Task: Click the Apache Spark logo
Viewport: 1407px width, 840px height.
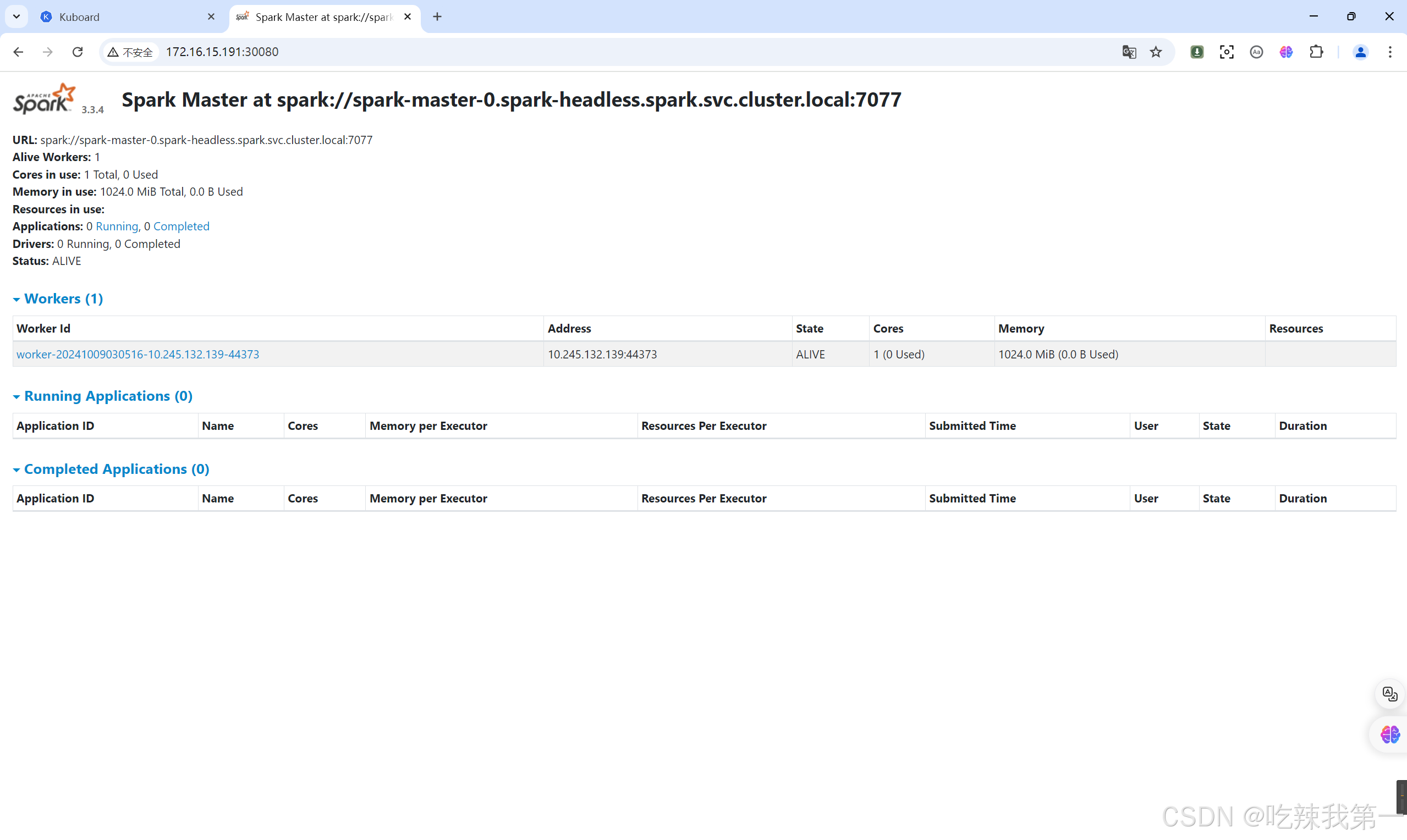Action: coord(44,98)
